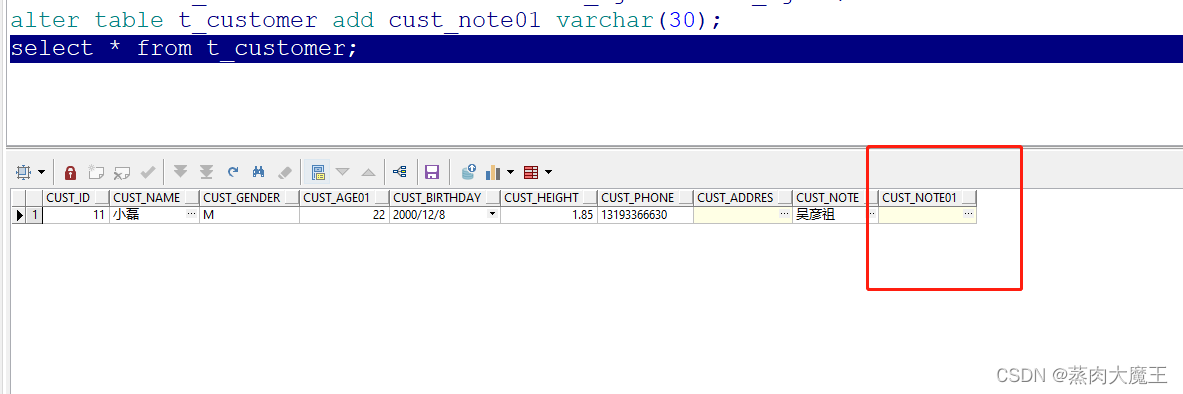Image resolution: width=1183 pixels, height=394 pixels.
Task: Open the select-mode dropdown arrow
Action: [41, 172]
